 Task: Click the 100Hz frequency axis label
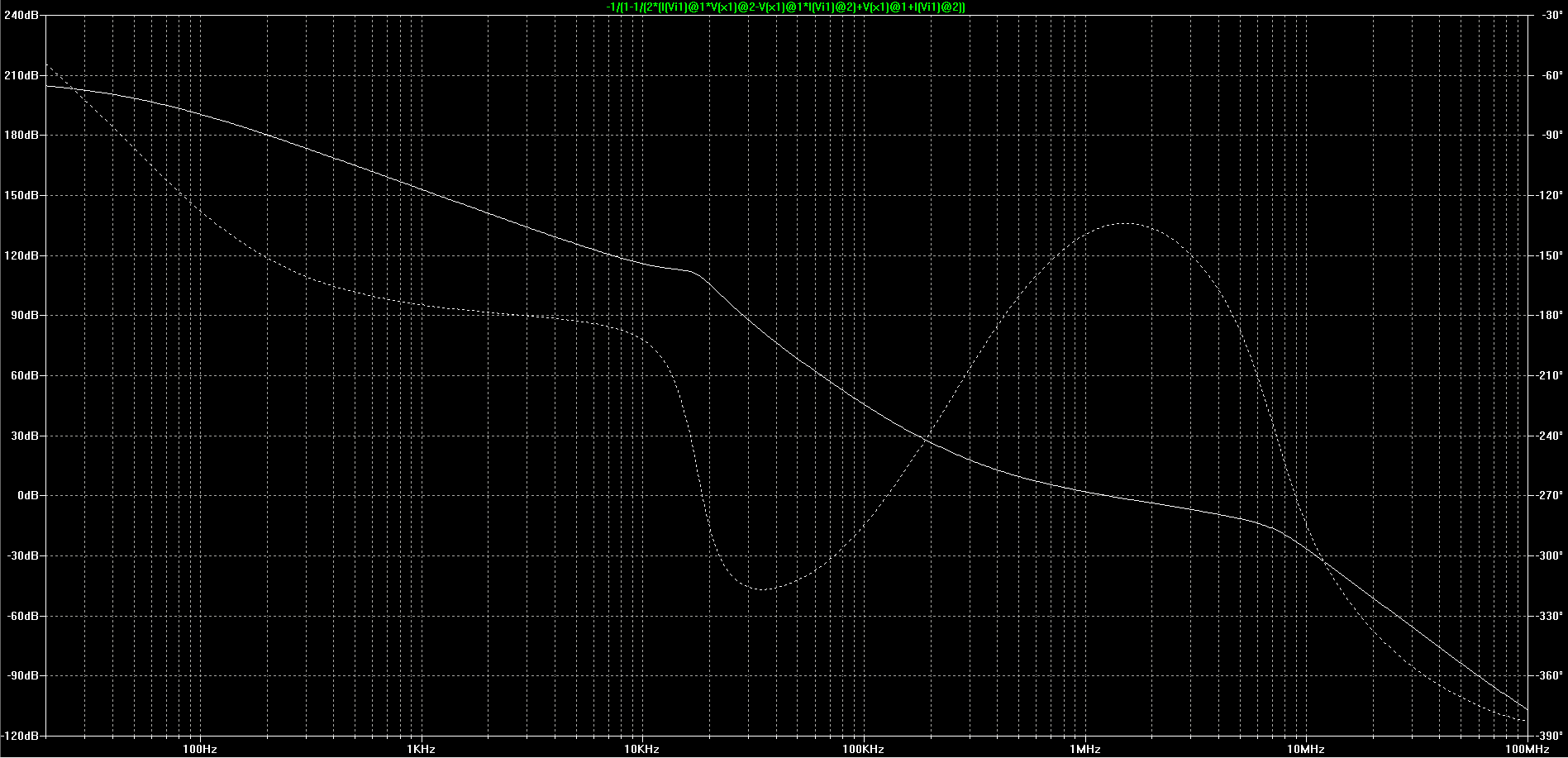click(200, 750)
